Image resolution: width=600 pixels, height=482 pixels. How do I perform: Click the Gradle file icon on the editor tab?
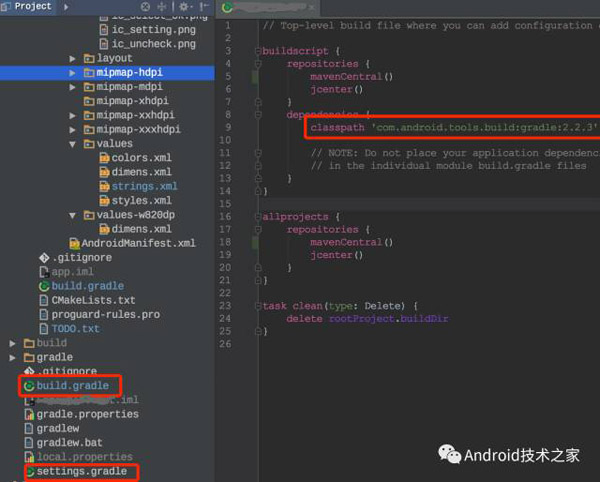227,7
